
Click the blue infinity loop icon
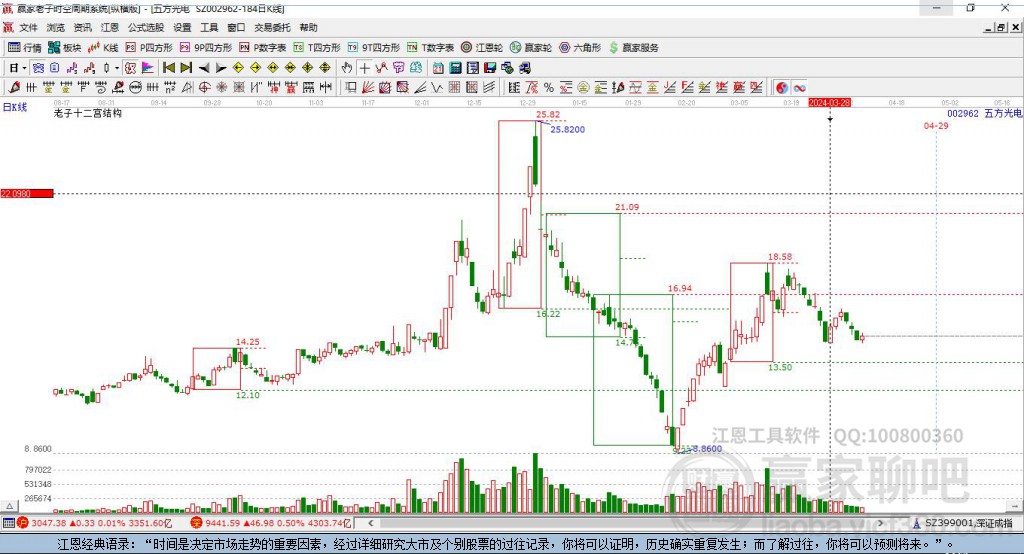799,88
